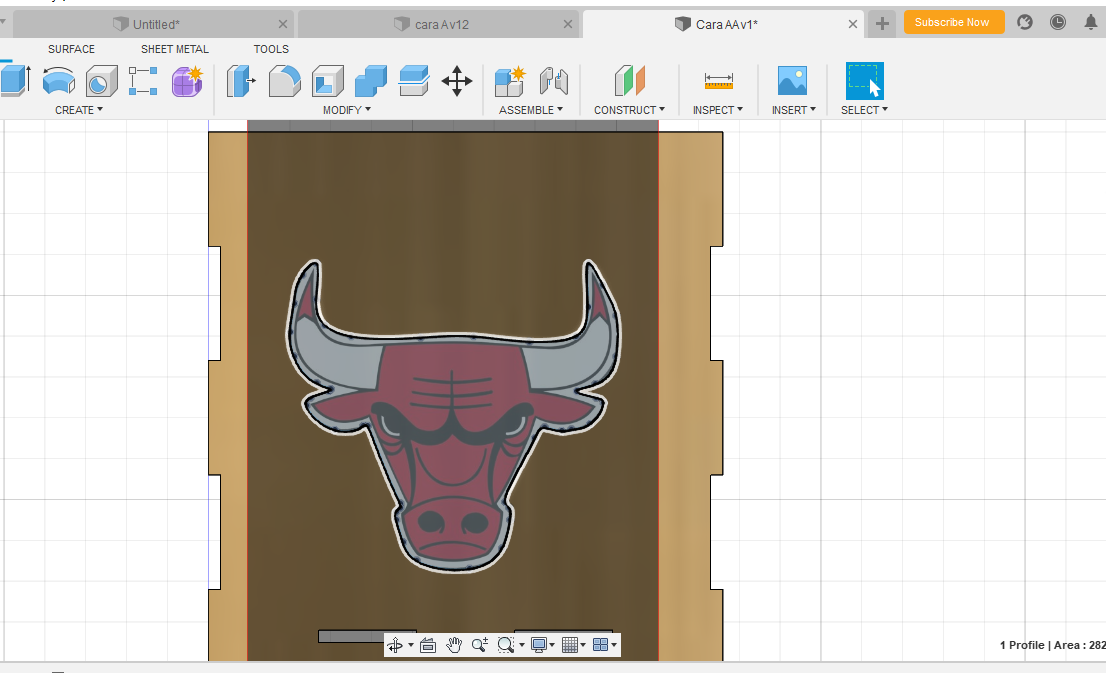Pick the Fillet tool icon
The image size is (1106, 673).
pos(284,81)
